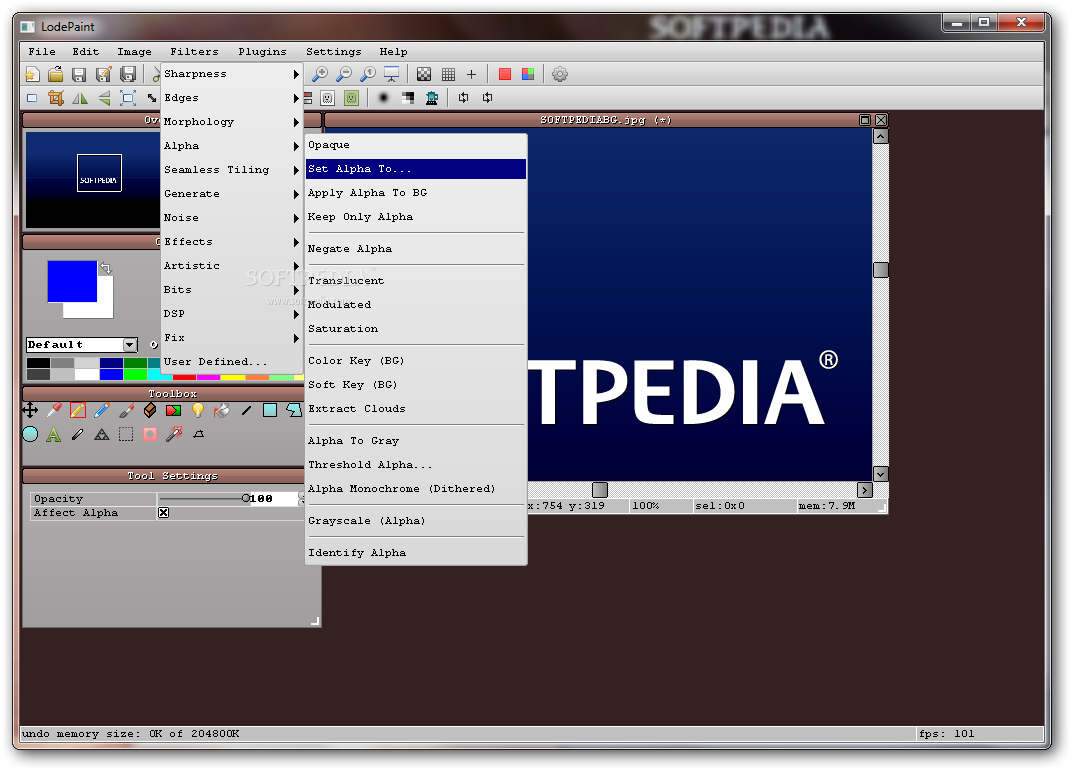The height and width of the screenshot is (770, 1072).
Task: Open options with the gear icon
Action: click(560, 74)
